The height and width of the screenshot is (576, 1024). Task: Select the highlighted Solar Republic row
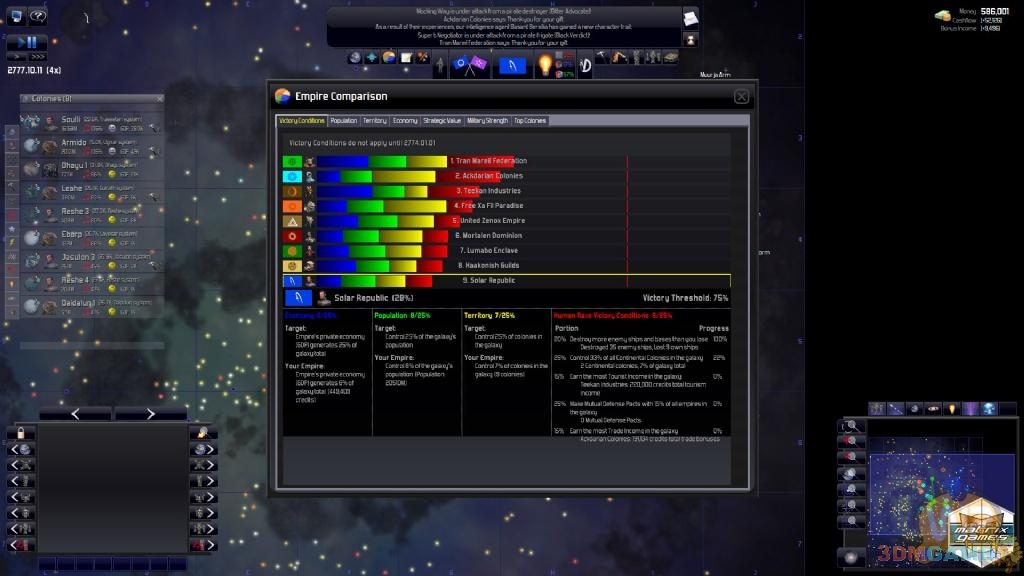(507, 281)
